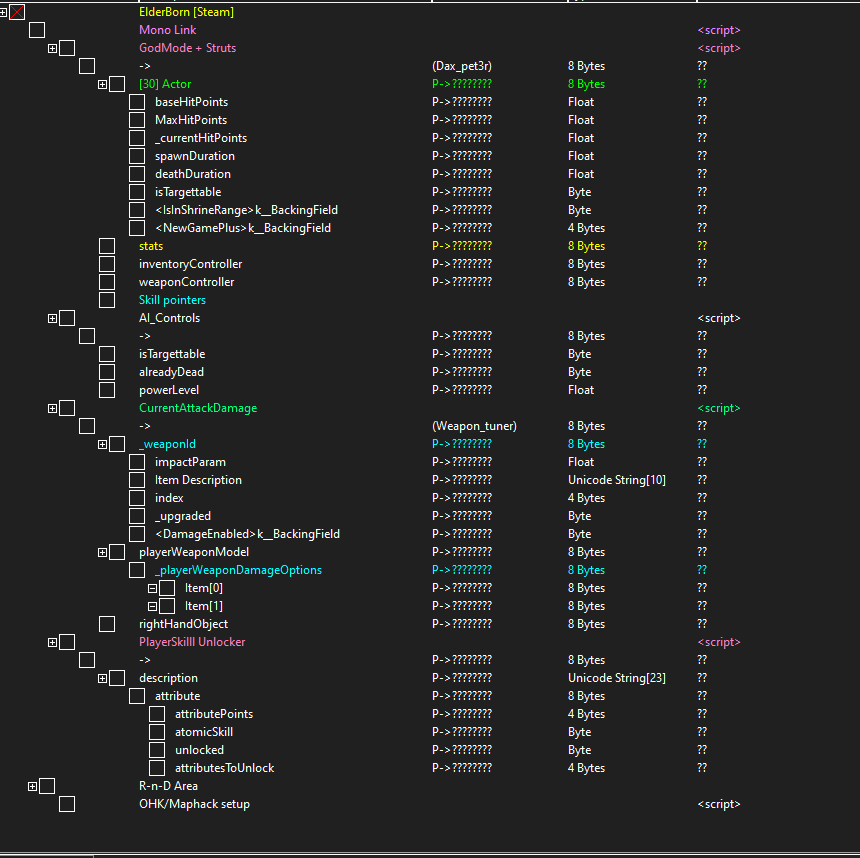Viewport: 860px width, 858px height.
Task: Select the weaponController row
Action: 186,281
